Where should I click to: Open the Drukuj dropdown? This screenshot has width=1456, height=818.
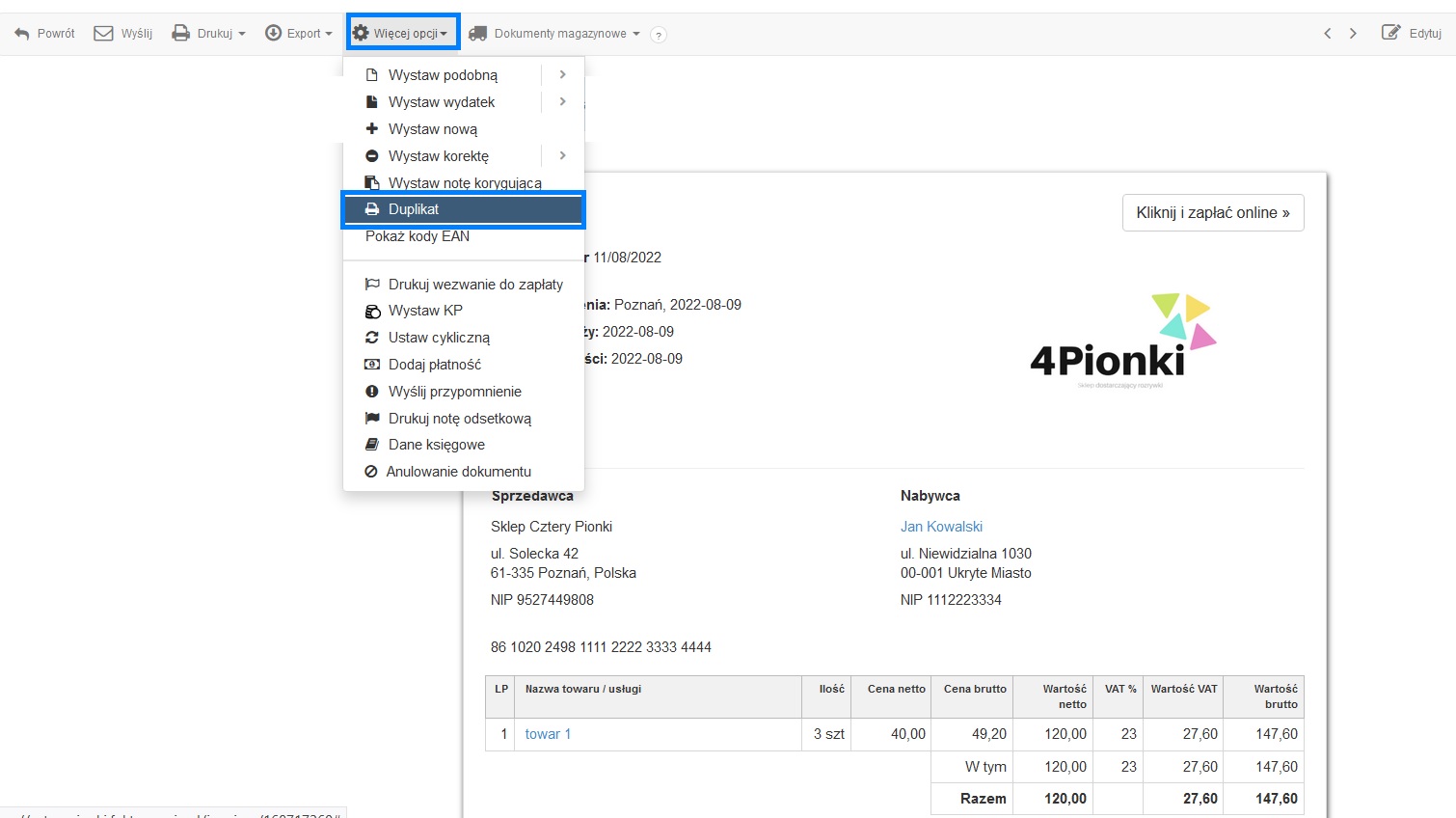[x=208, y=34]
